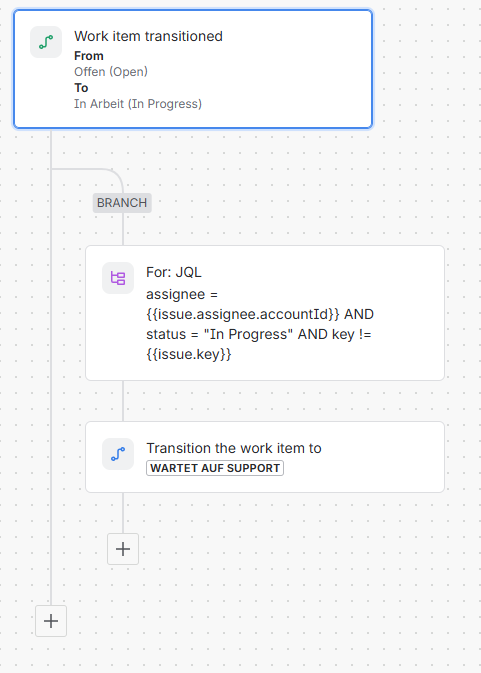
Task: Click the Work item transitioned heading
Action: 148,36
